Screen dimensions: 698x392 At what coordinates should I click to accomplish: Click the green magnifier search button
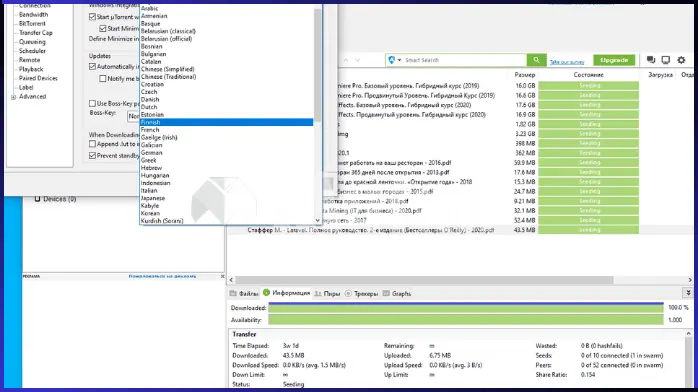[x=536, y=60]
